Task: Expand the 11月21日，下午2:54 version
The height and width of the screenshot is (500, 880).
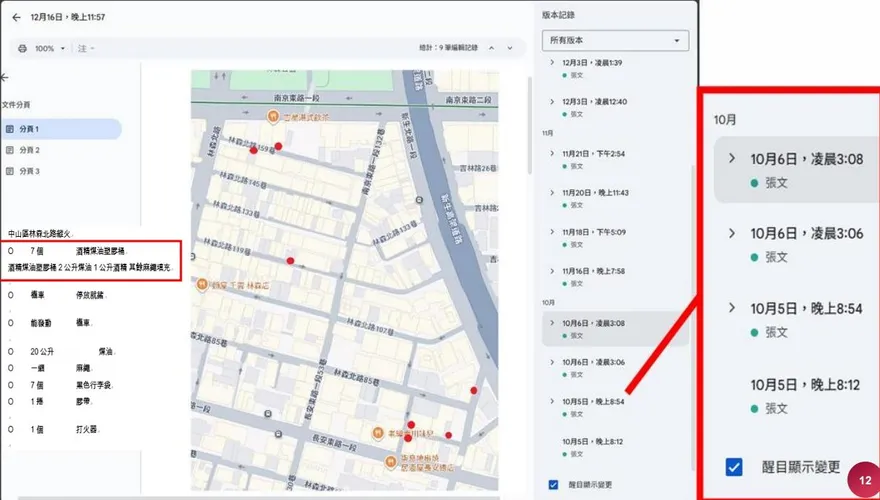Action: click(552, 153)
